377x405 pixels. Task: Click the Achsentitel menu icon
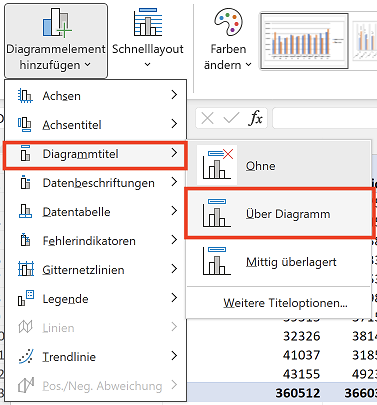coord(25,125)
